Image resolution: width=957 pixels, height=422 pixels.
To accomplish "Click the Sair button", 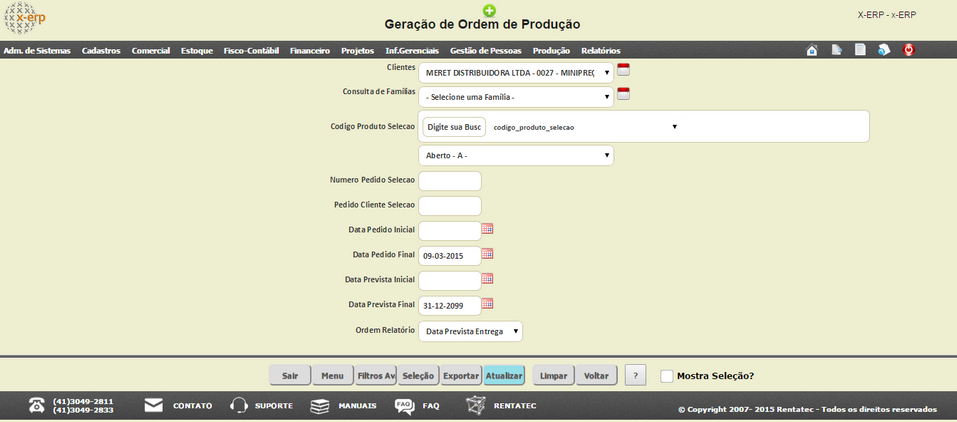I will 290,376.
